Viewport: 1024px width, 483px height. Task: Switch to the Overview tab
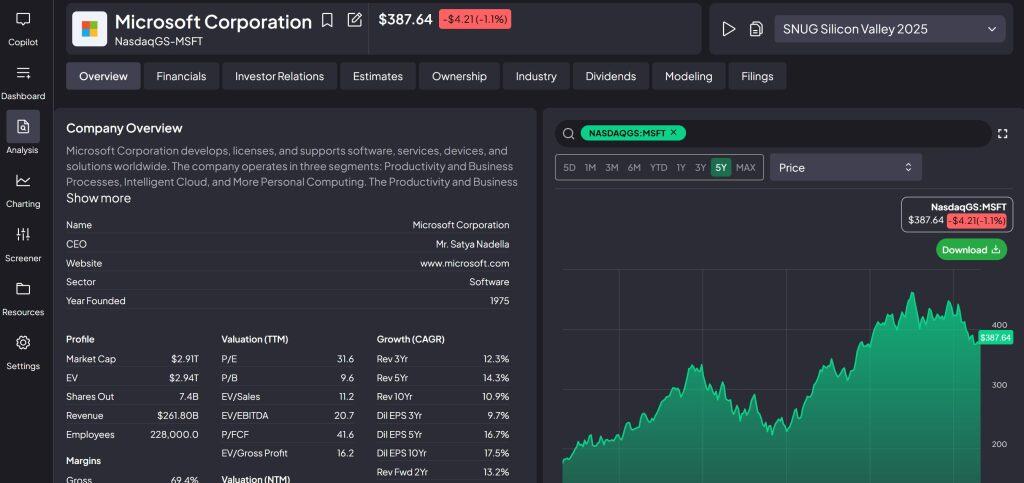(x=103, y=76)
